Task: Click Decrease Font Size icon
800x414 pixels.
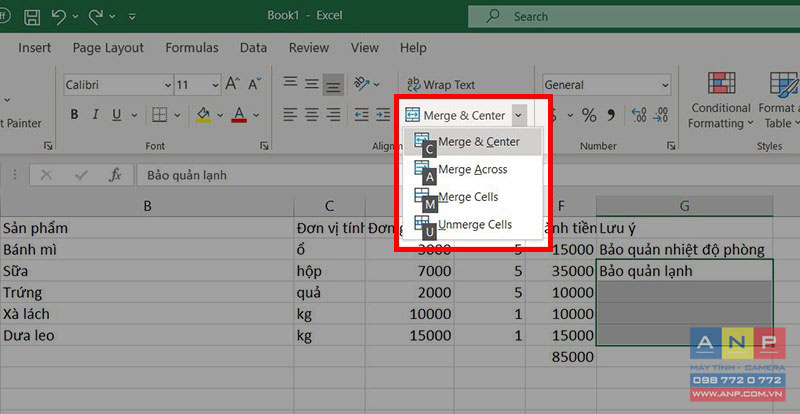Action: pyautogui.click(x=254, y=84)
